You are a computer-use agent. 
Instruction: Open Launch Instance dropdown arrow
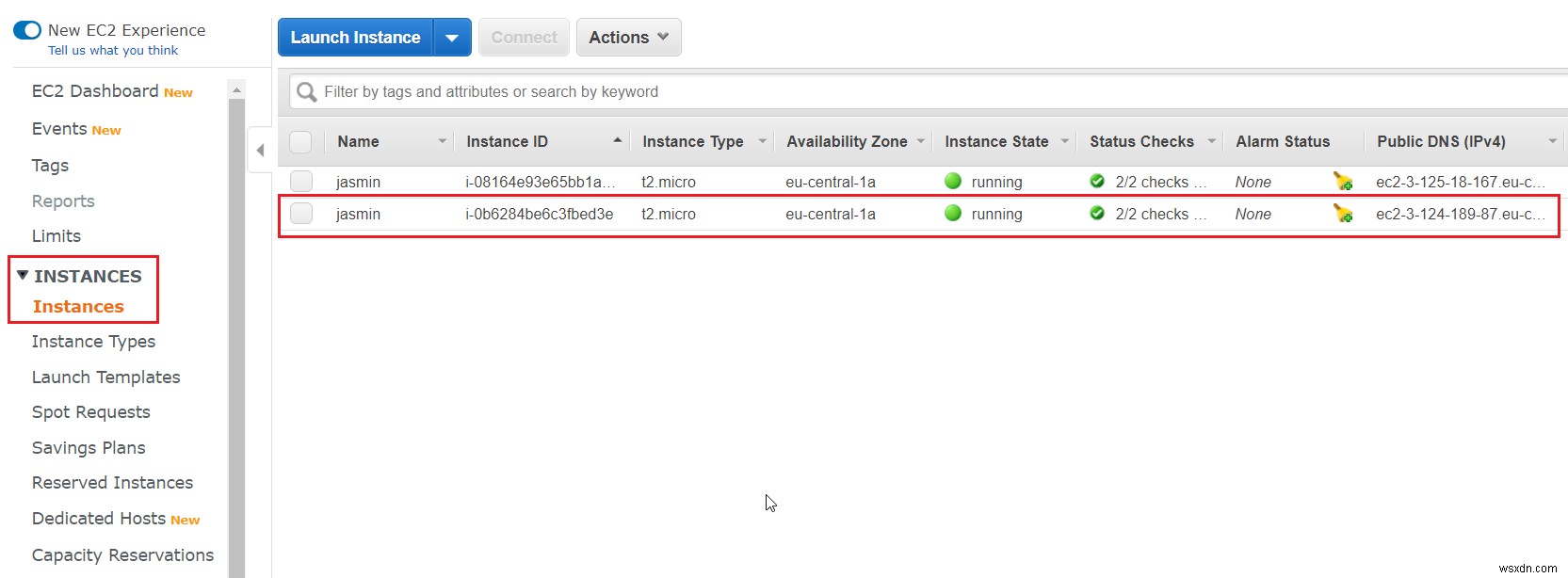(x=452, y=38)
